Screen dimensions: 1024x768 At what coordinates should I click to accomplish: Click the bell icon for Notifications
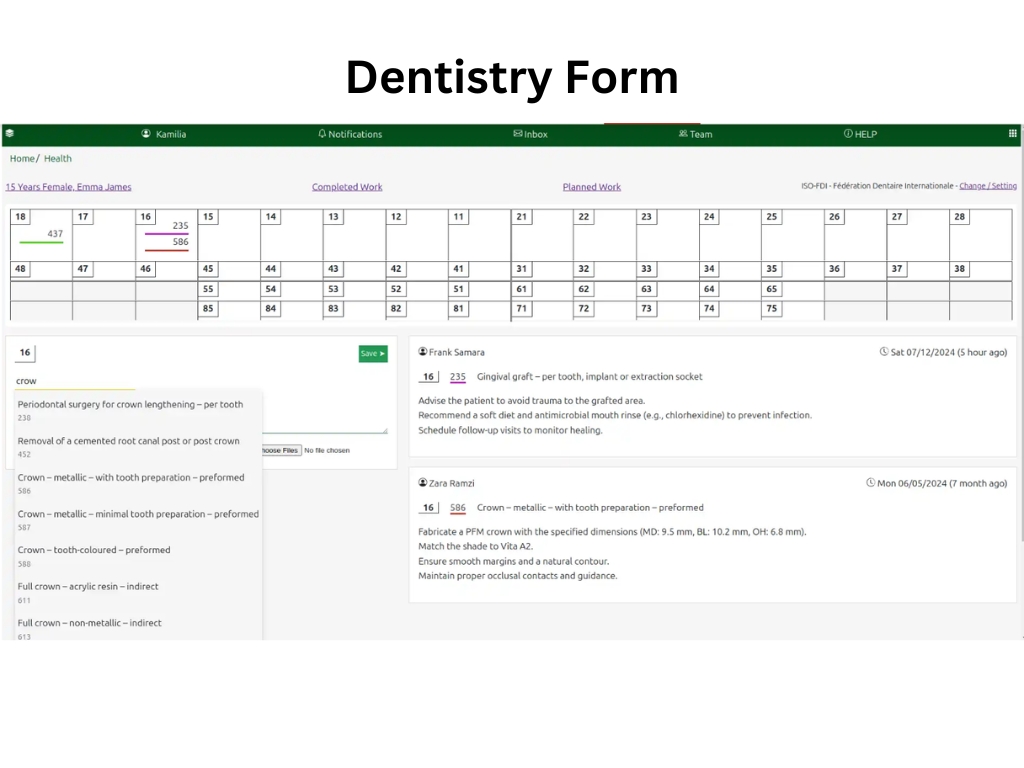pyautogui.click(x=322, y=133)
